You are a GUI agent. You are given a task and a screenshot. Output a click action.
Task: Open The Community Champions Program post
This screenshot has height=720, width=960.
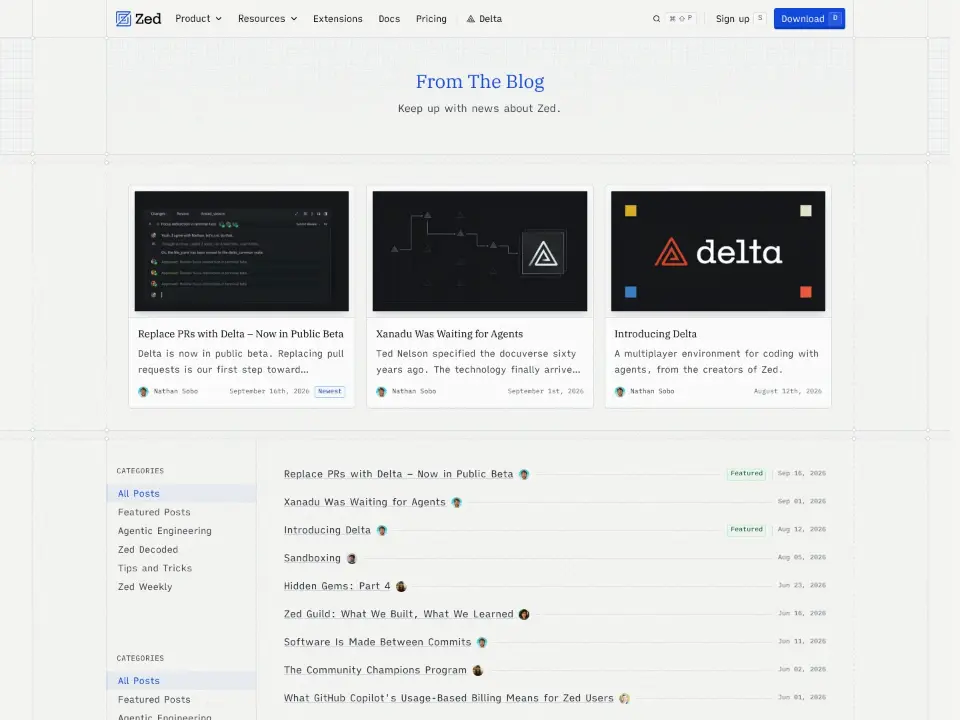coord(375,671)
